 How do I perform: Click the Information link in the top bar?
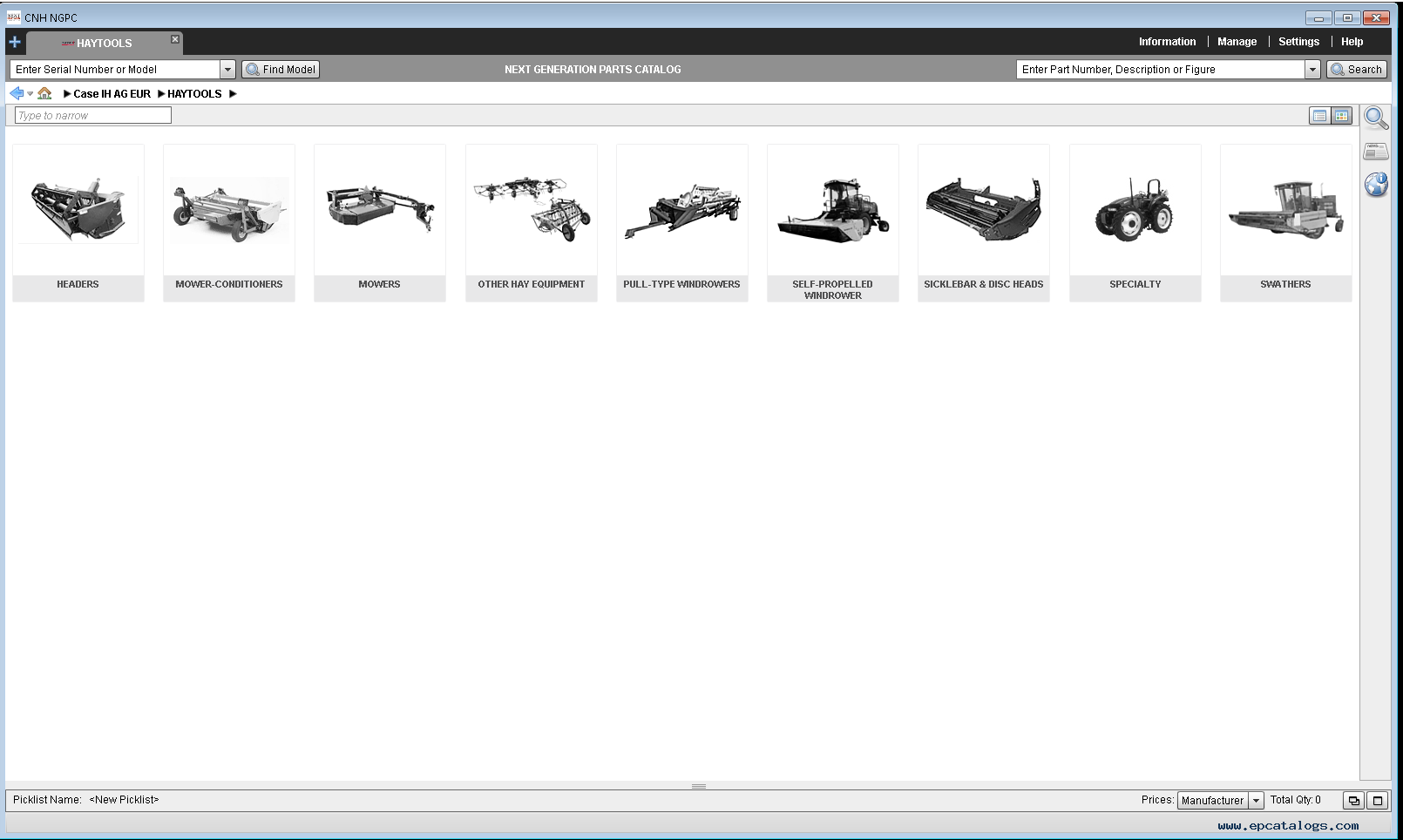tap(1167, 41)
